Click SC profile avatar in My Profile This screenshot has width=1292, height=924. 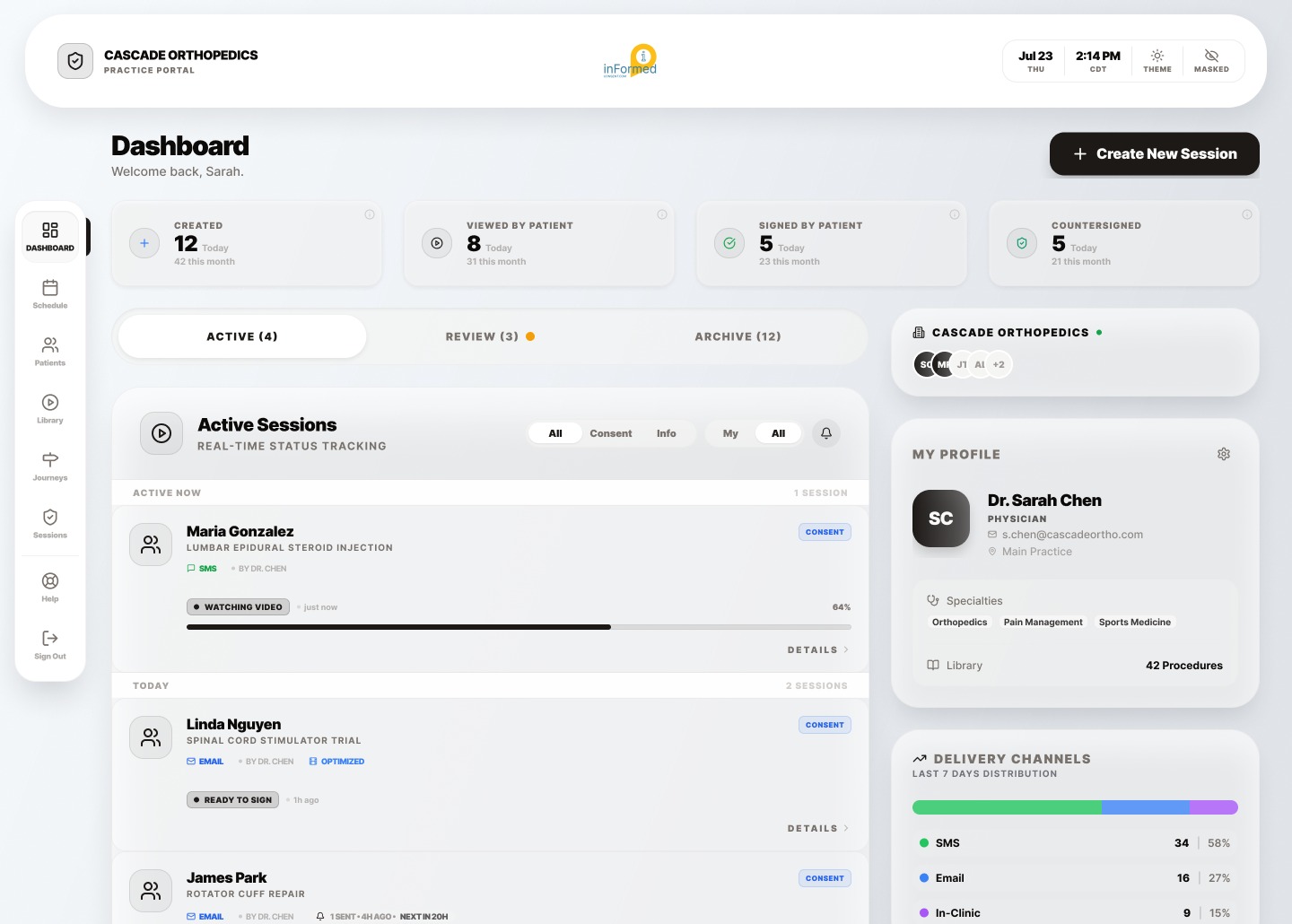tap(941, 519)
